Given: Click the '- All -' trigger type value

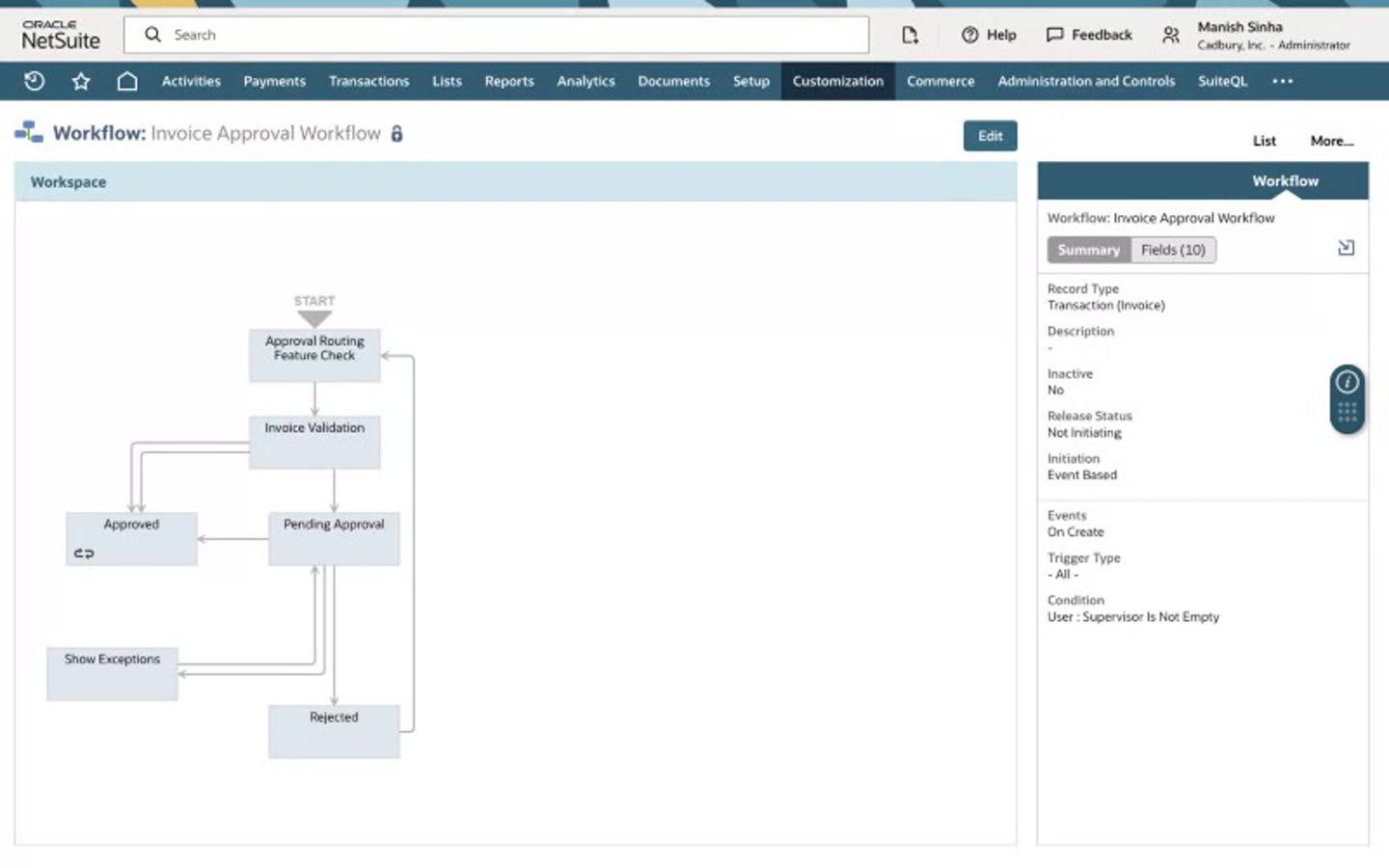Looking at the screenshot, I should 1063,575.
